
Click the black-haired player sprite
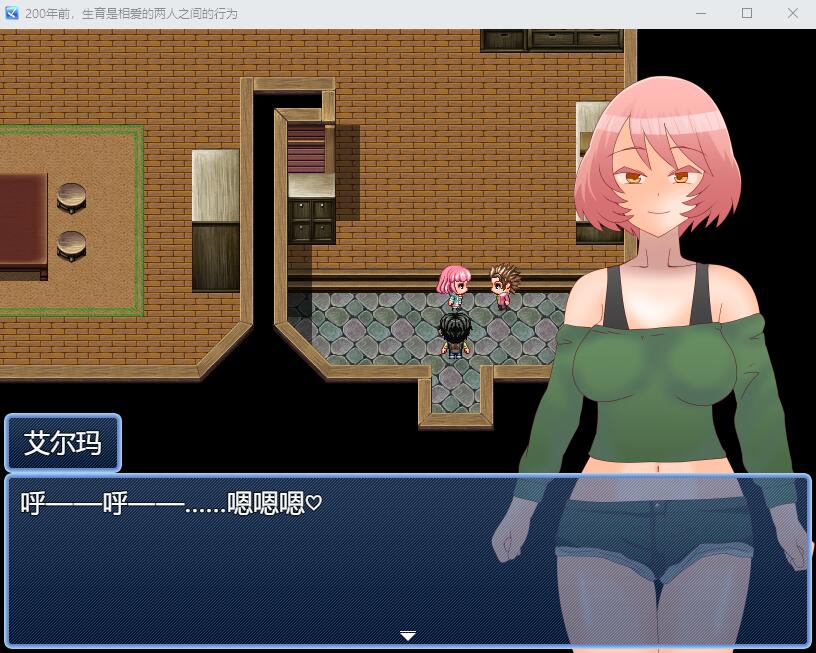[455, 335]
